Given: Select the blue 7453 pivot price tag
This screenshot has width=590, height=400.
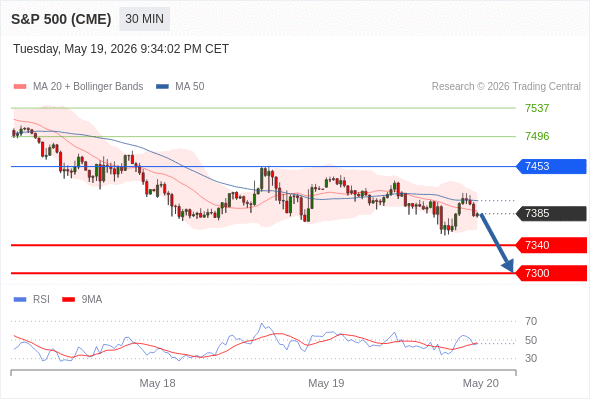Looking at the screenshot, I should (x=551, y=166).
